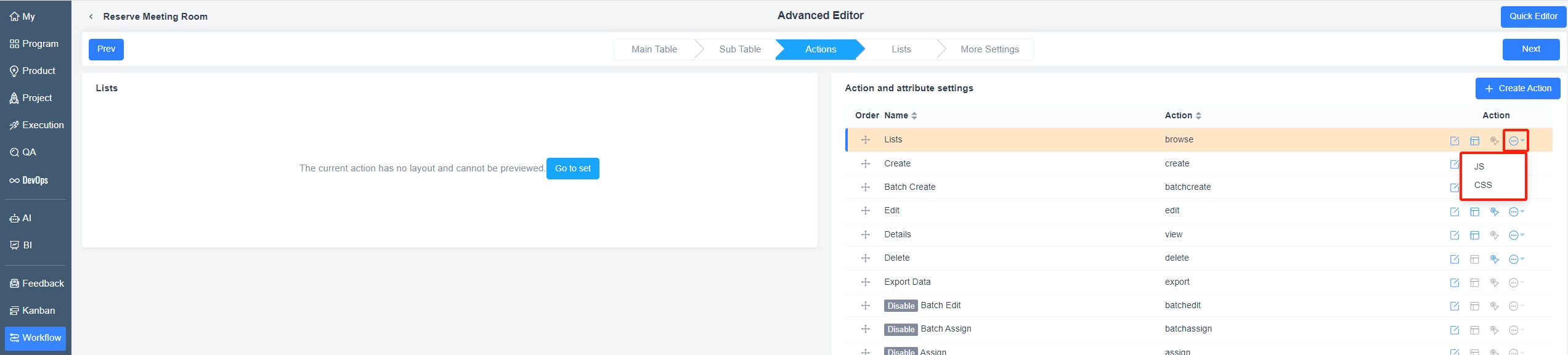This screenshot has width=1568, height=355.
Task: Choose JS from the open dropdown menu
Action: (1479, 166)
